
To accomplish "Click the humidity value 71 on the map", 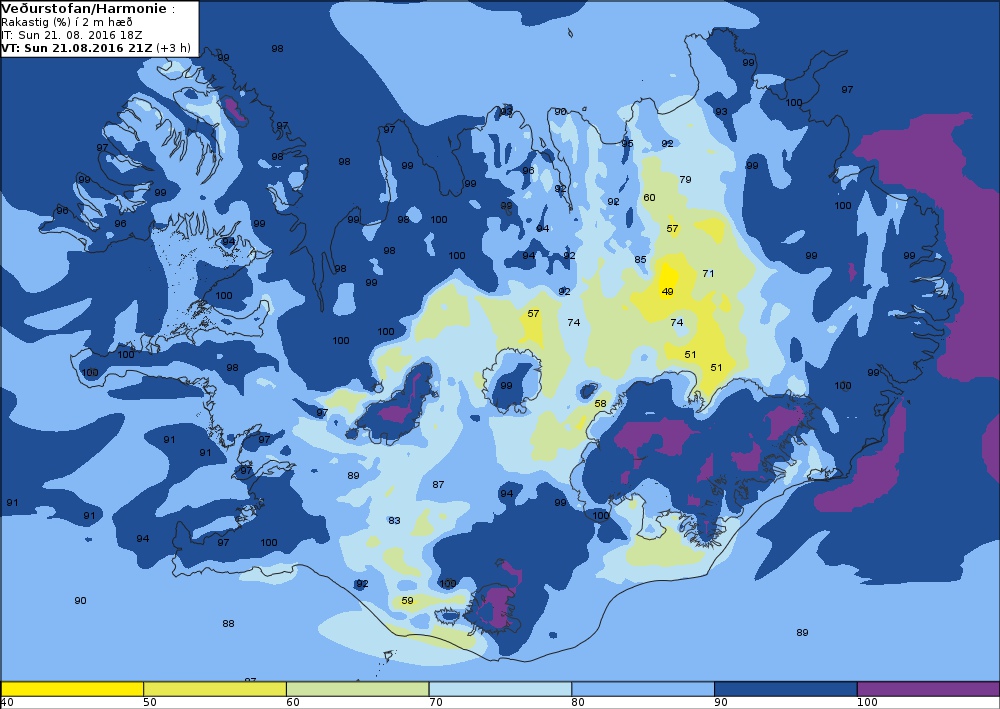I will tap(708, 273).
